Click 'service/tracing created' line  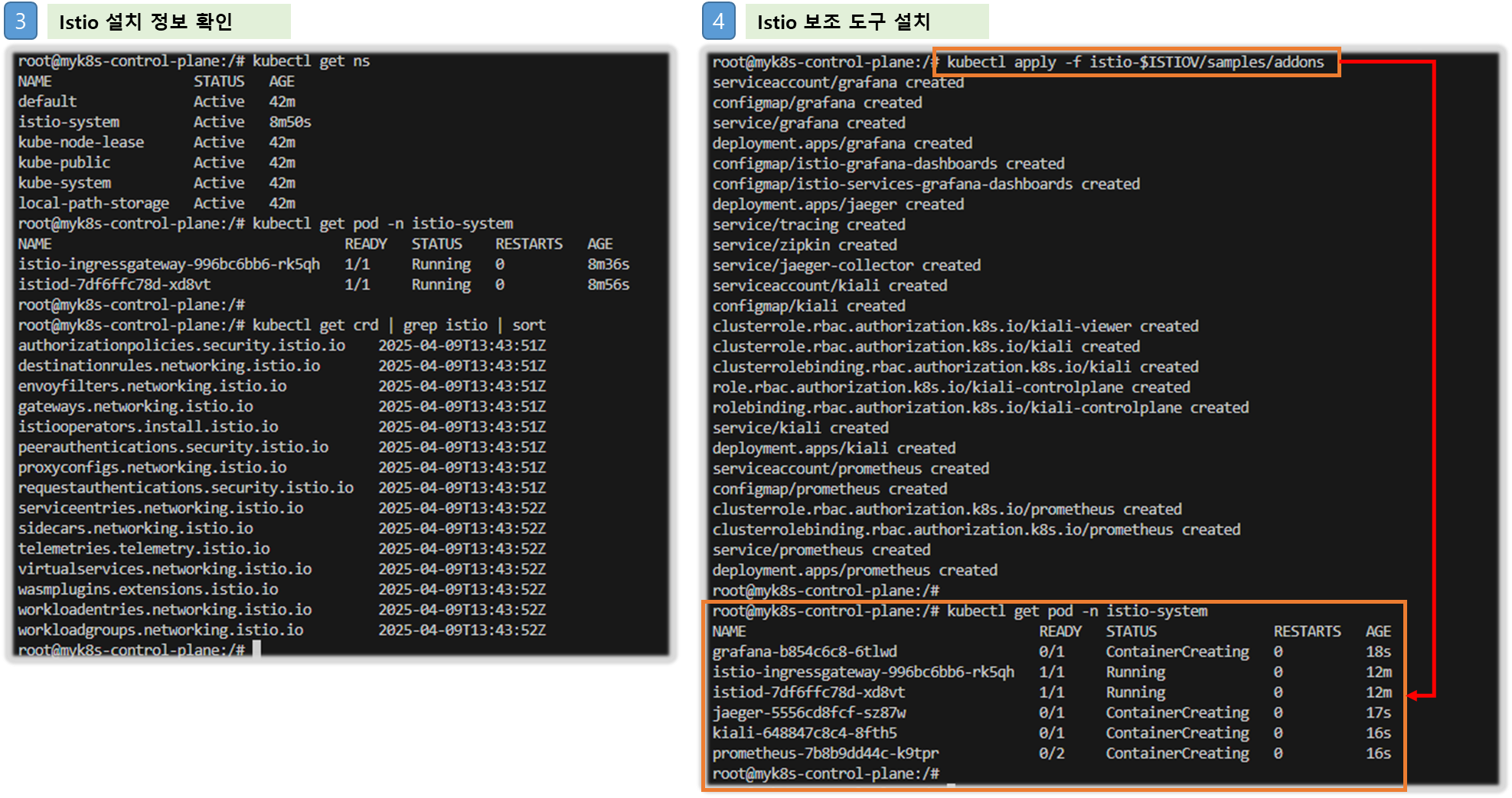[809, 225]
